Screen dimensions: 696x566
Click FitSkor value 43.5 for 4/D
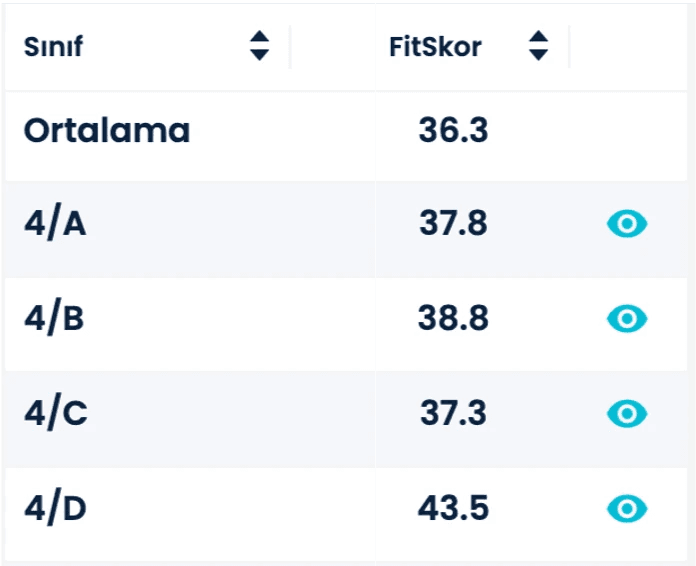(453, 508)
